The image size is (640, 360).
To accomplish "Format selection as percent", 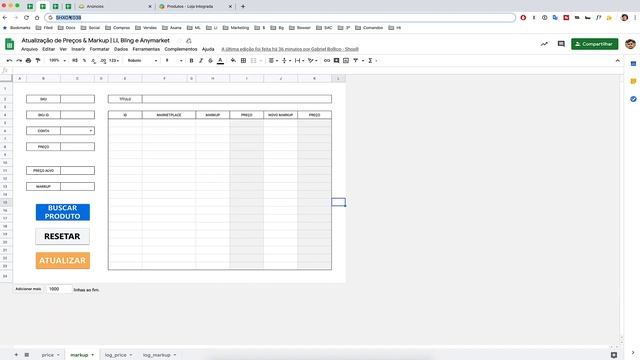I will [84, 60].
